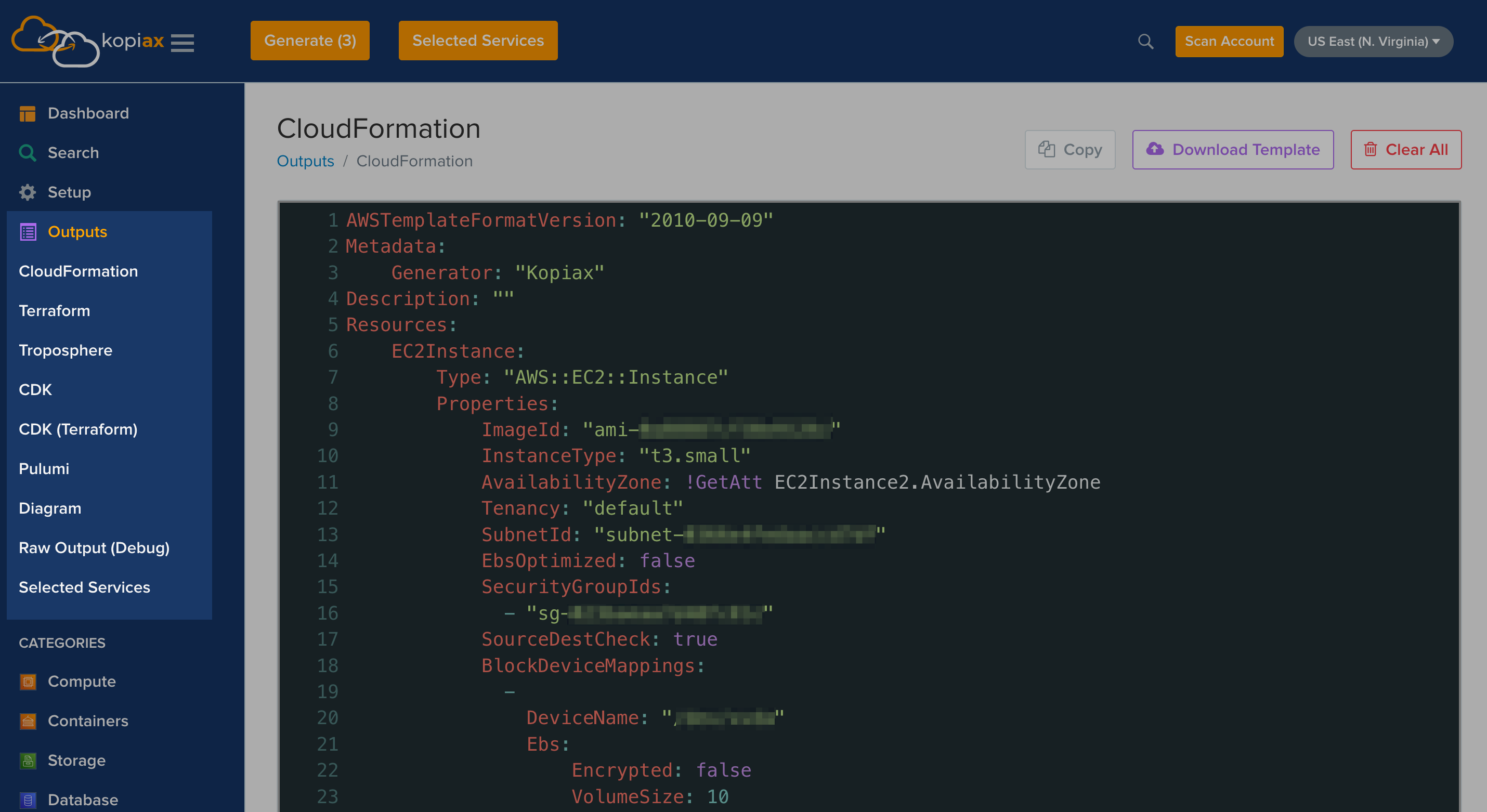Click the AWSTemplateFormatVersion code line
This screenshot has width=1487, height=812.
[x=559, y=220]
